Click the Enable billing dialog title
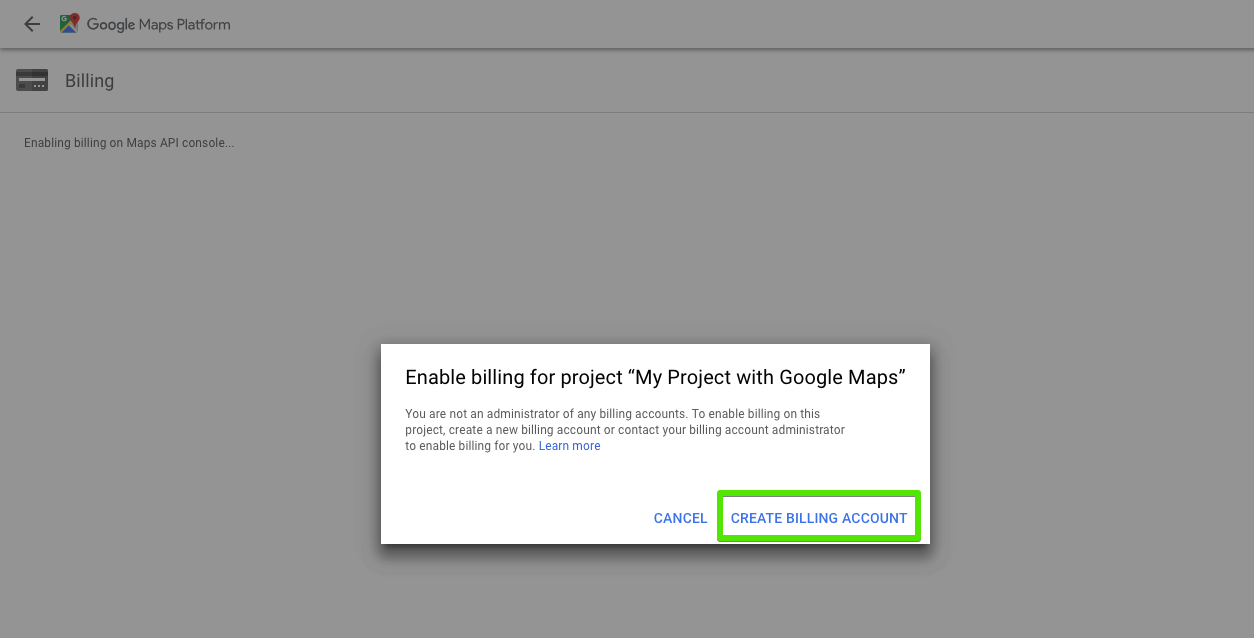1254x638 pixels. coord(655,377)
